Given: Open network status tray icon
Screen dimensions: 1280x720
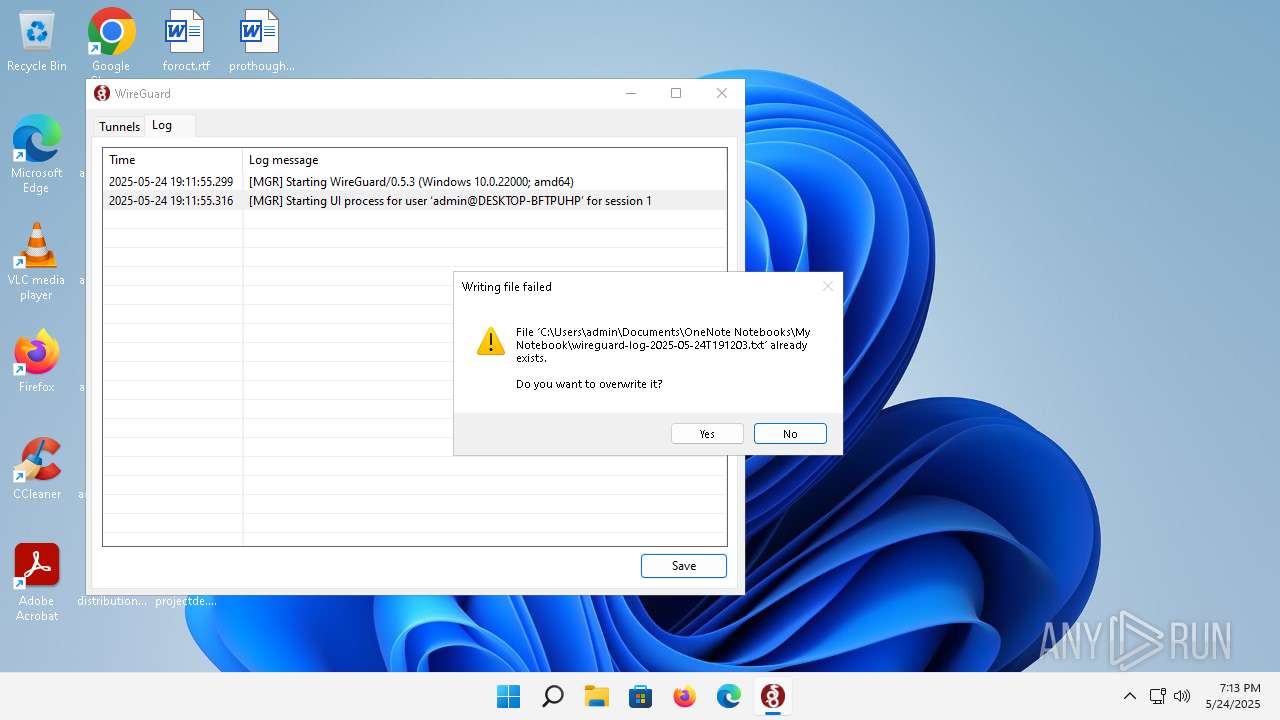Looking at the screenshot, I should pyautogui.click(x=1157, y=696).
